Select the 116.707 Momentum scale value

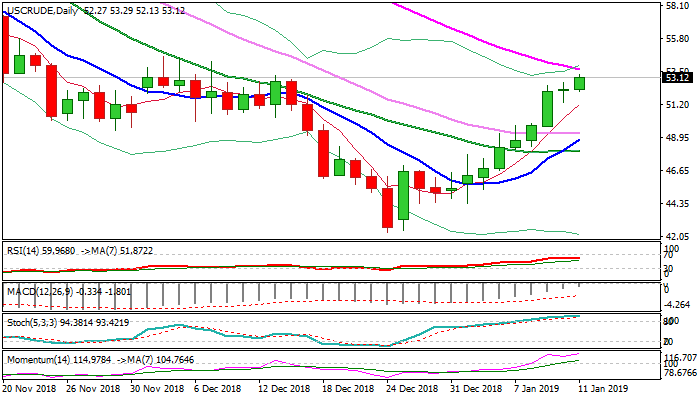680,358
